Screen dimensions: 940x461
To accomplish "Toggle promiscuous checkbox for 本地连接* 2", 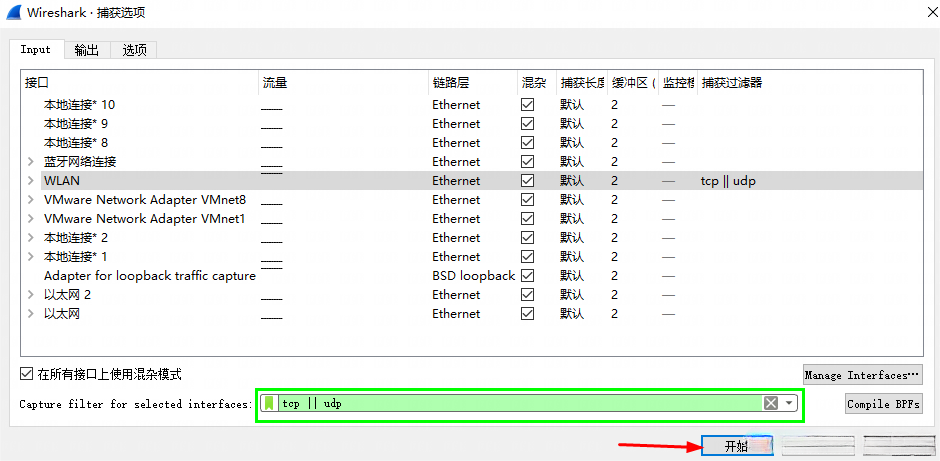I will point(528,238).
